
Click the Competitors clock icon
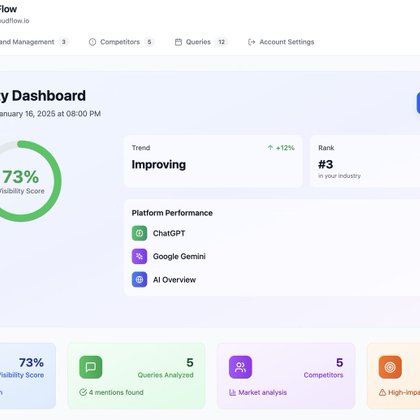click(92, 42)
